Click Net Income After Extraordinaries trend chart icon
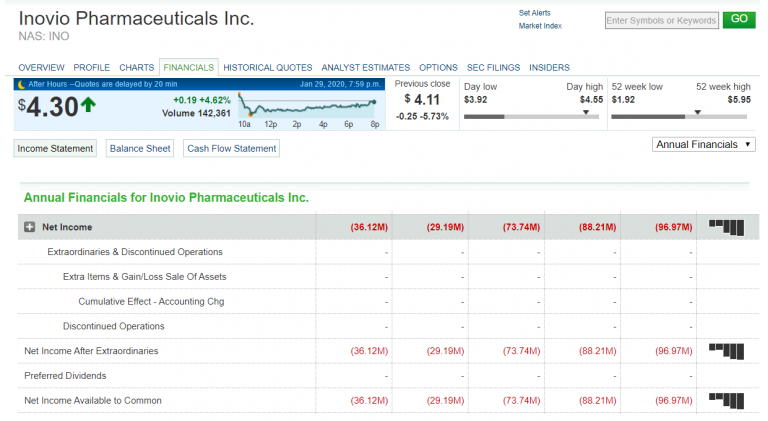This screenshot has width=768, height=421. [x=726, y=350]
